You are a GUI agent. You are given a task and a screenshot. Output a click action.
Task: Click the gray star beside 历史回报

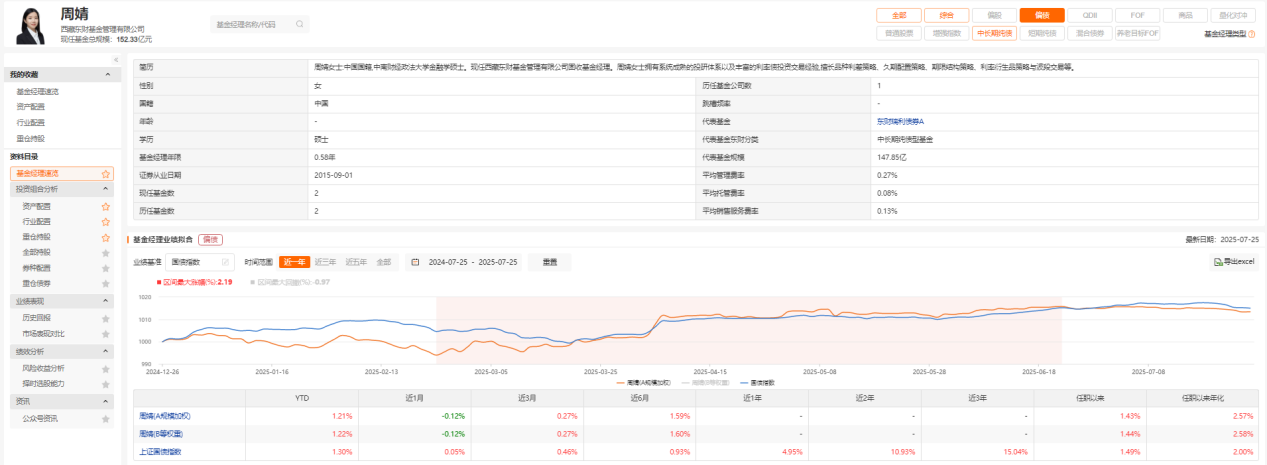point(106,317)
